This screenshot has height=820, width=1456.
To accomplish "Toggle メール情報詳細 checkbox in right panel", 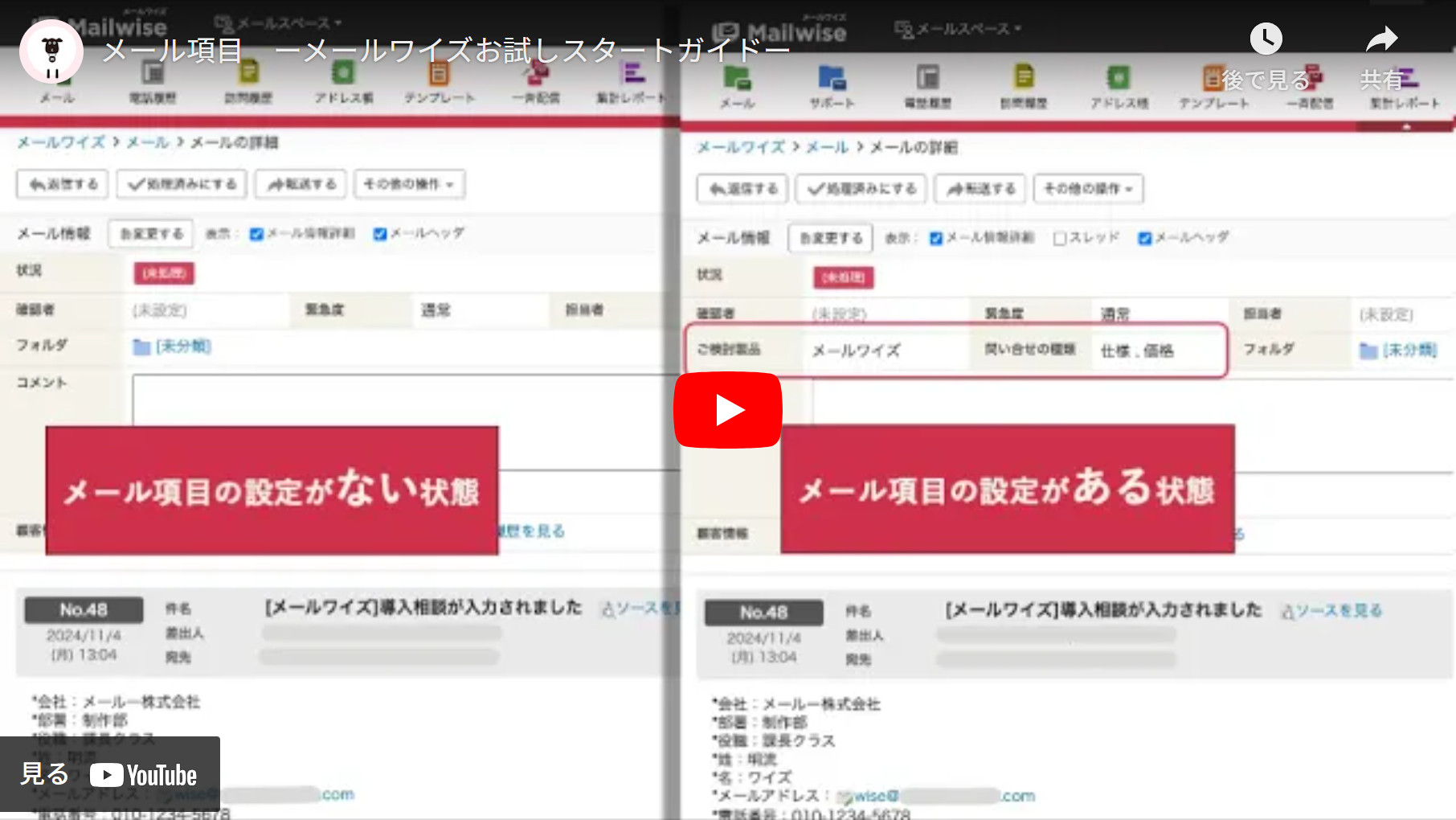I will [x=936, y=238].
